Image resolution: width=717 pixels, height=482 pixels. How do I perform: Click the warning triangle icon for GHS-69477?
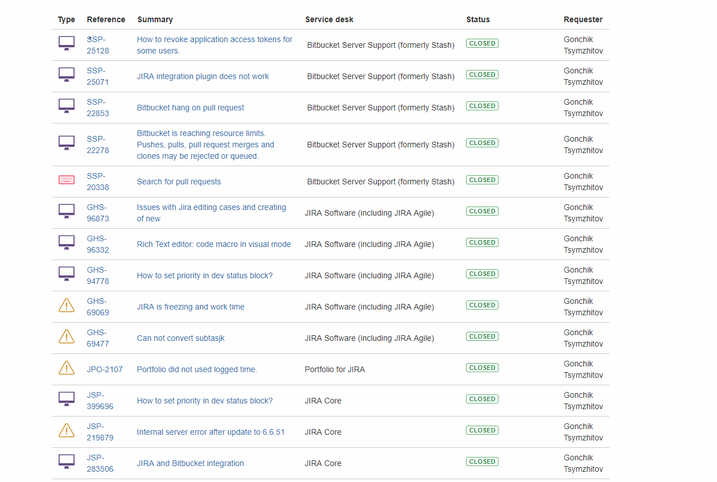click(67, 337)
